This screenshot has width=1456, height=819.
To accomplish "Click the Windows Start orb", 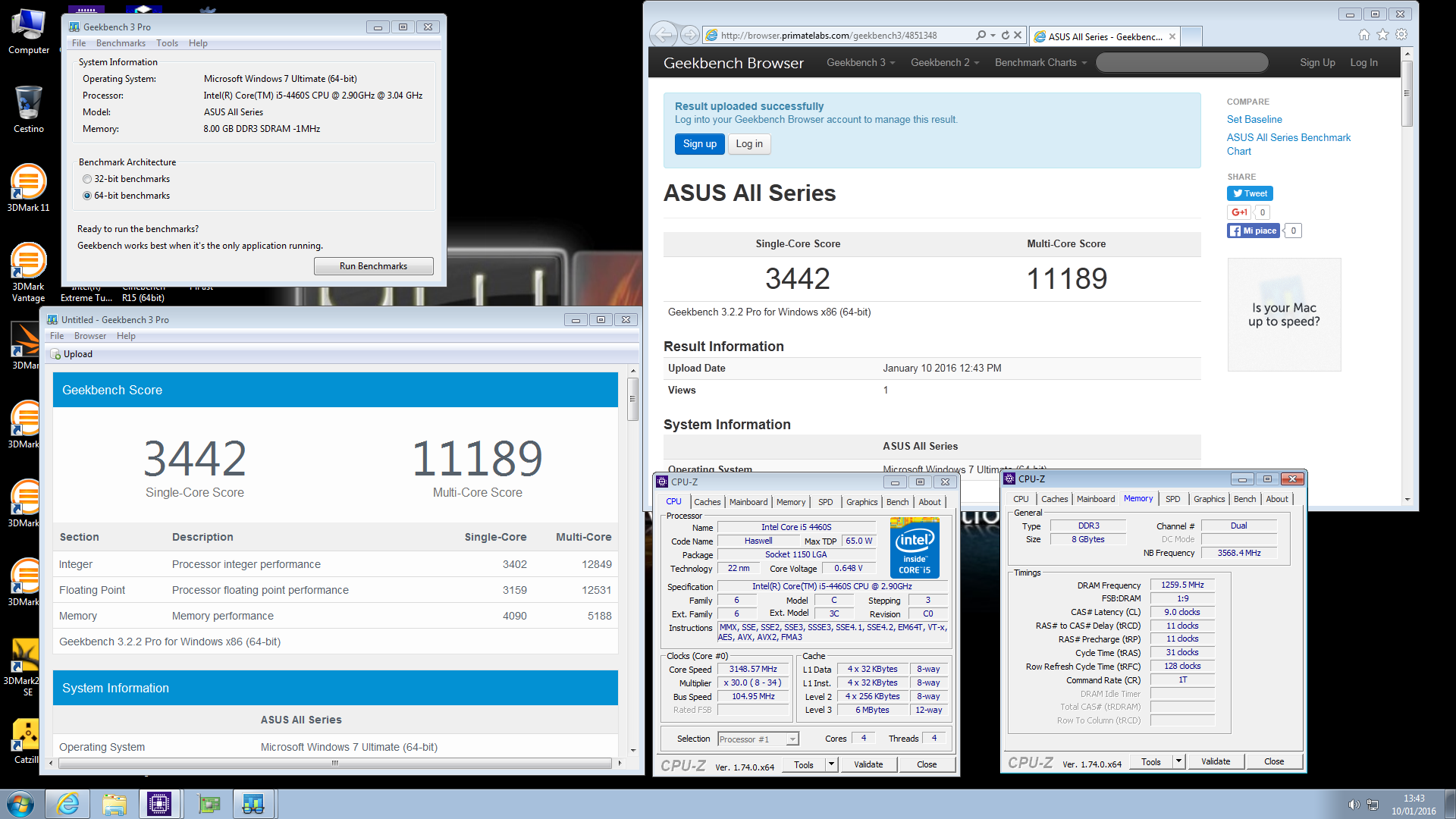I will click(x=20, y=804).
